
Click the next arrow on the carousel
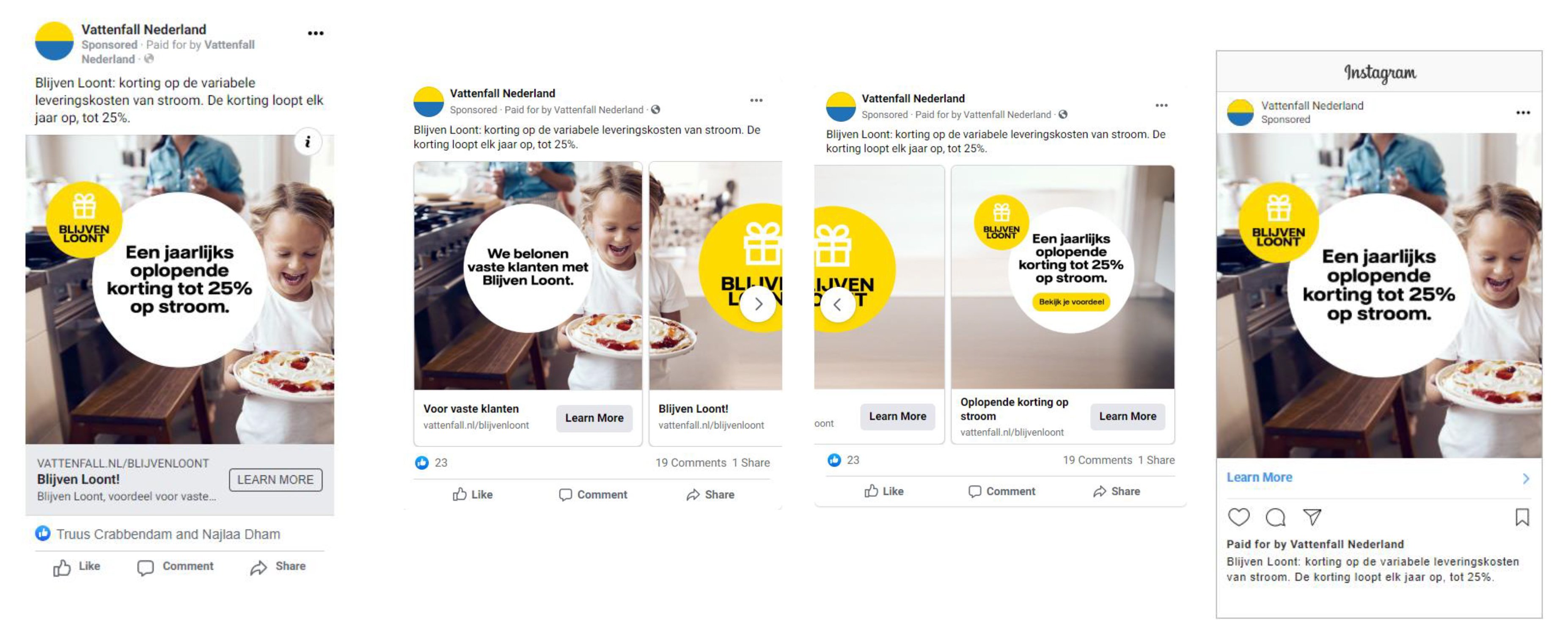coord(758,304)
